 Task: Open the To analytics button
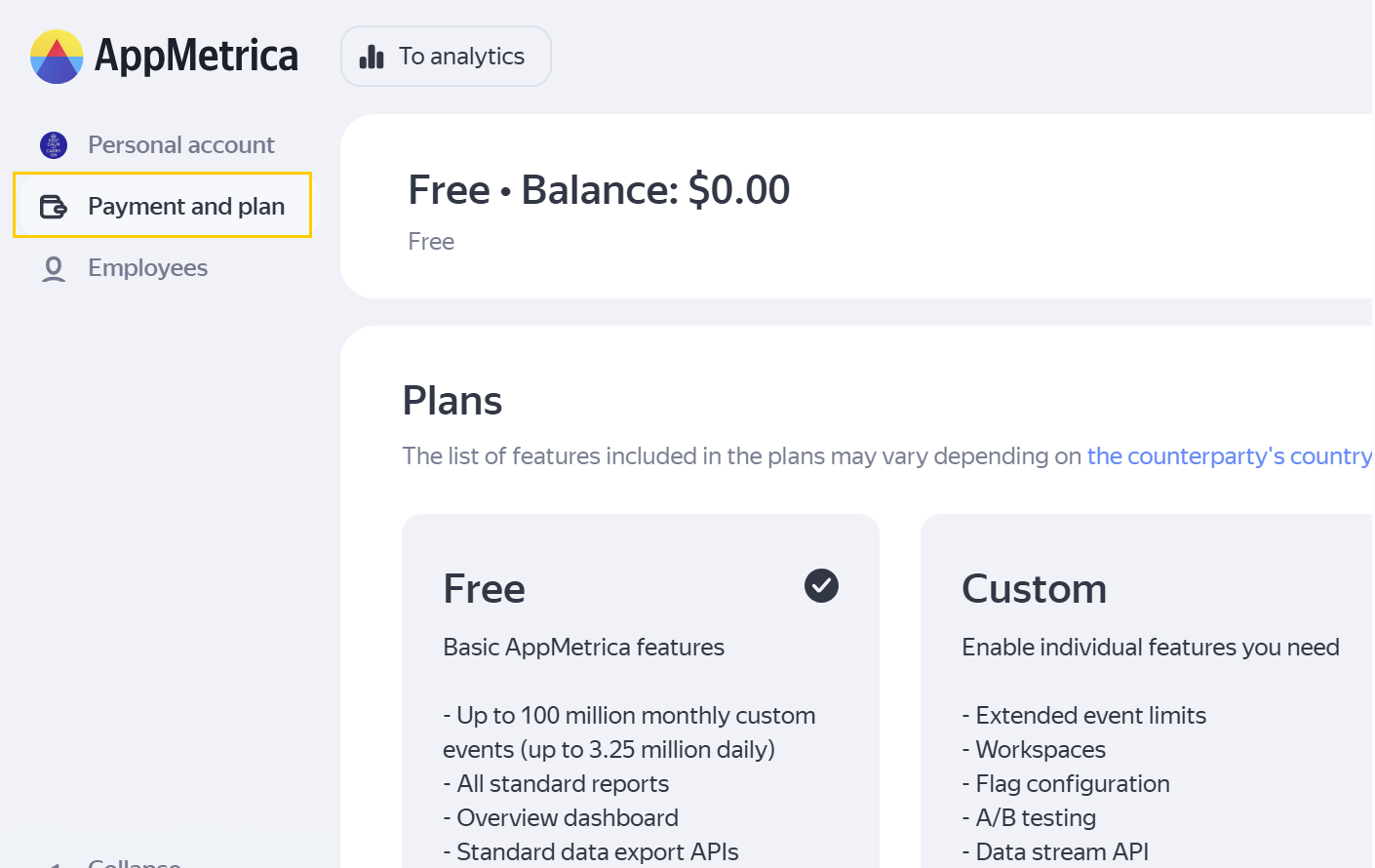click(446, 57)
